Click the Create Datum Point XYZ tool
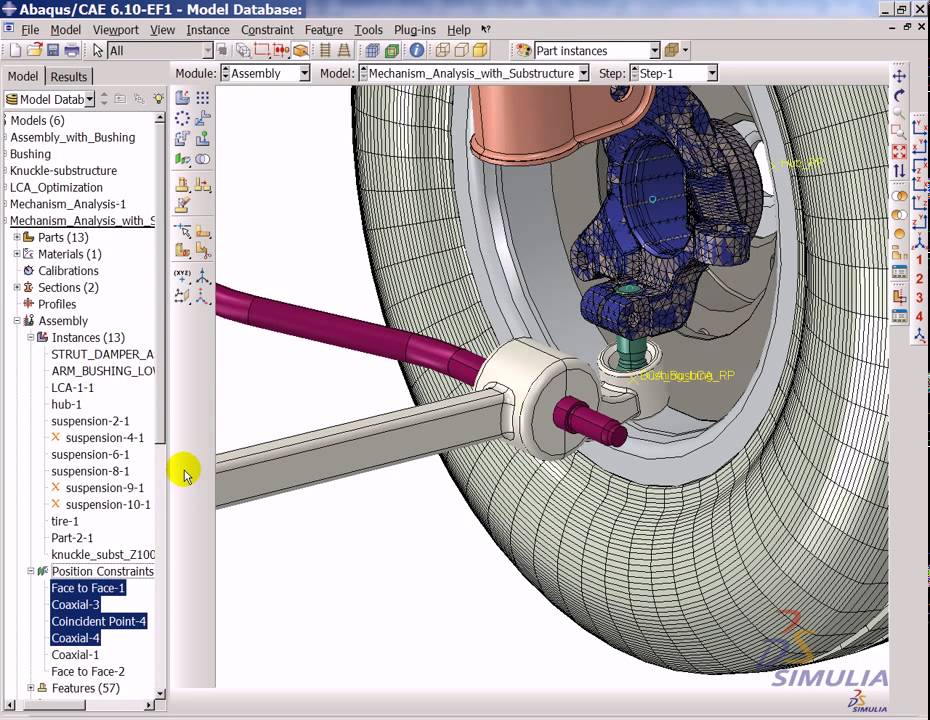 (182, 275)
